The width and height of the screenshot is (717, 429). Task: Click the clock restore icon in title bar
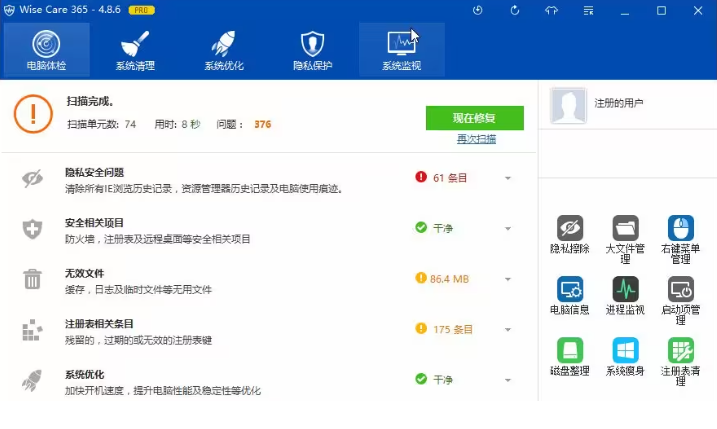[477, 11]
